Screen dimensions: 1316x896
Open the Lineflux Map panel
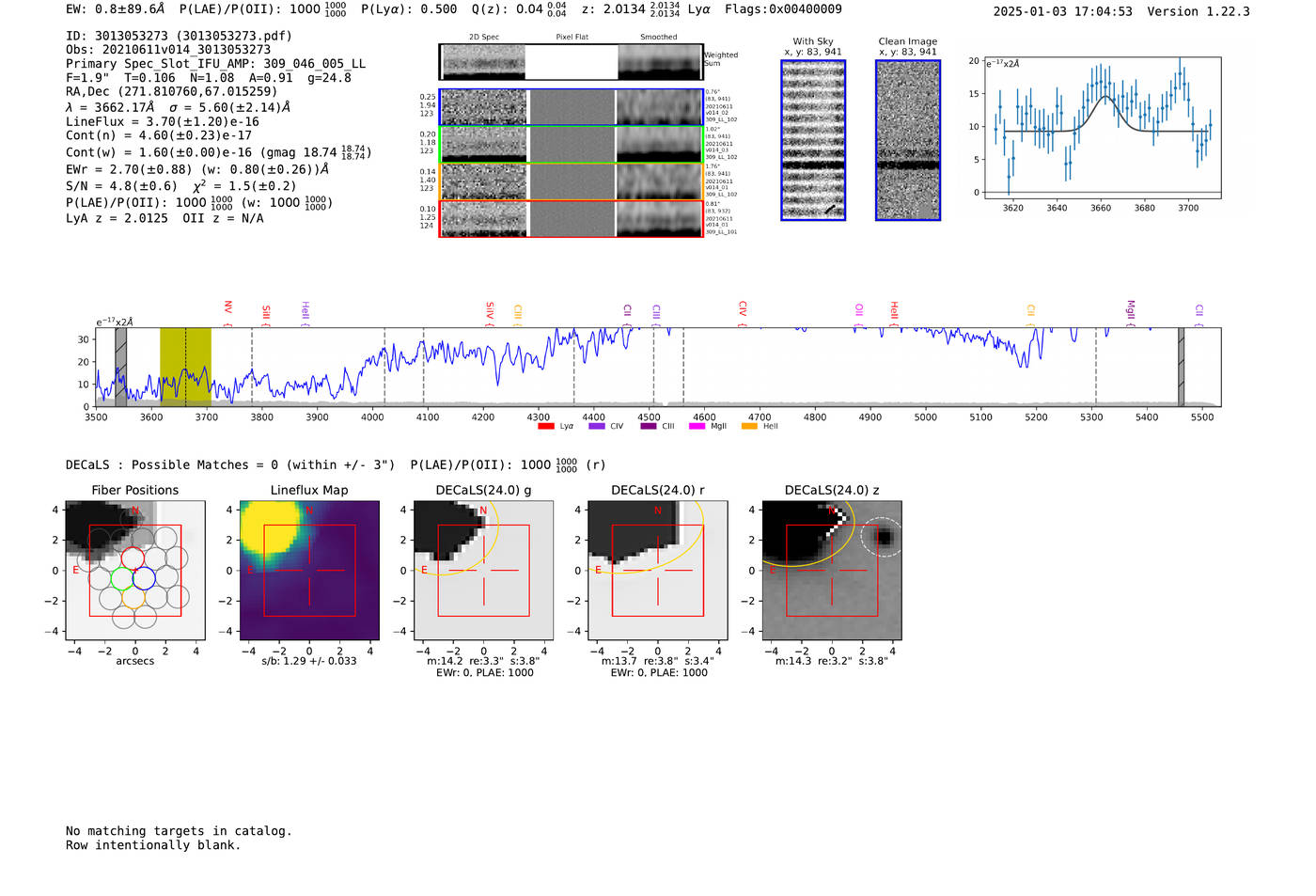pos(309,570)
